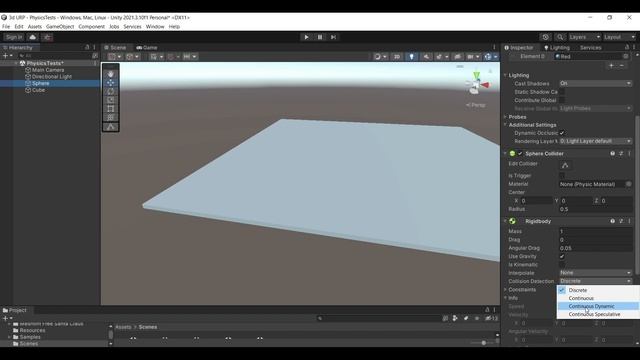Viewport: 640px width, 360px height.
Task: Switch to the Services tab
Action: click(x=591, y=48)
